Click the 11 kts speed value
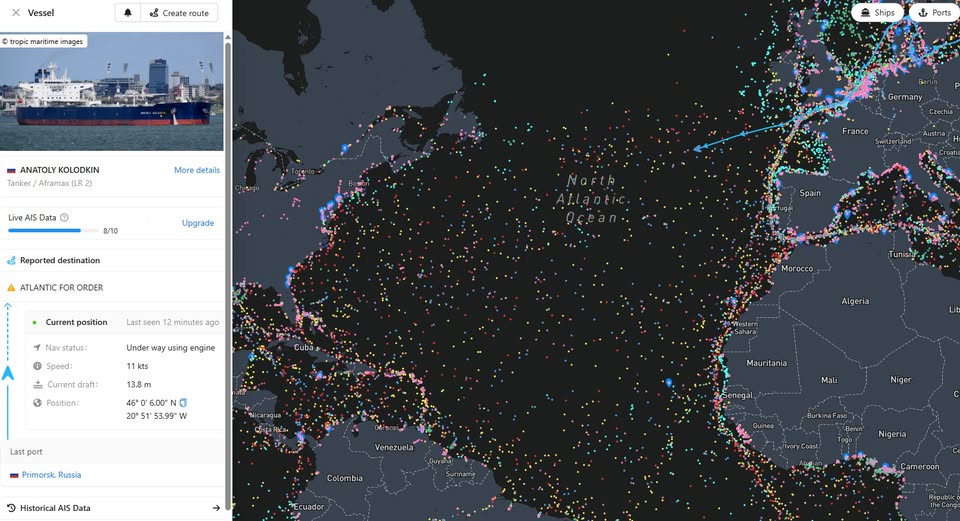This screenshot has width=960, height=521. [x=137, y=366]
